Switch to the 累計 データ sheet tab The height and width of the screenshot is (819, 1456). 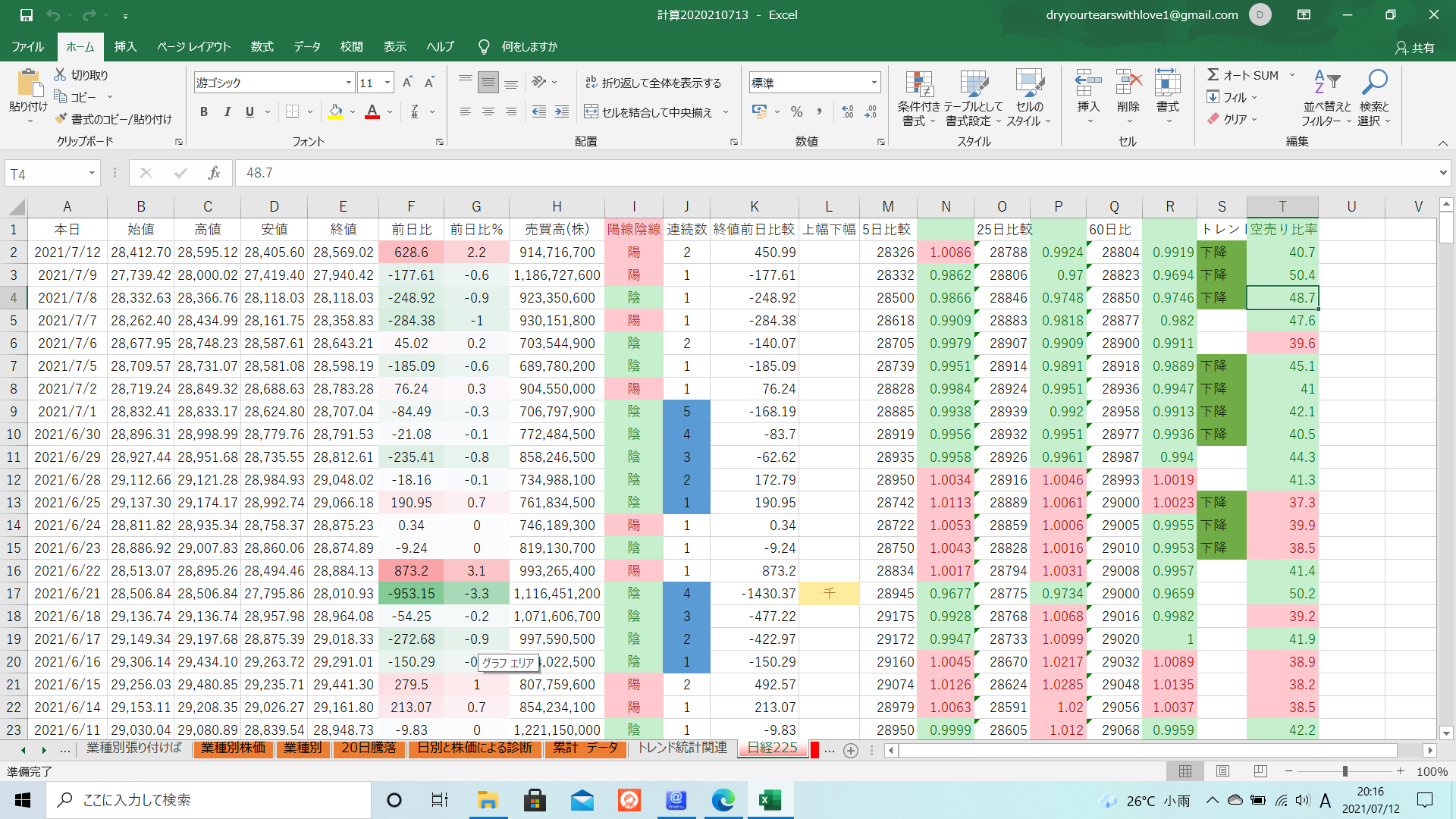585,748
